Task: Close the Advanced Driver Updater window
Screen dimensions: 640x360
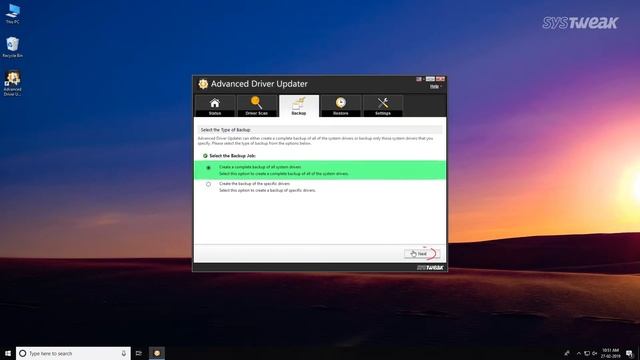Action: click(440, 79)
